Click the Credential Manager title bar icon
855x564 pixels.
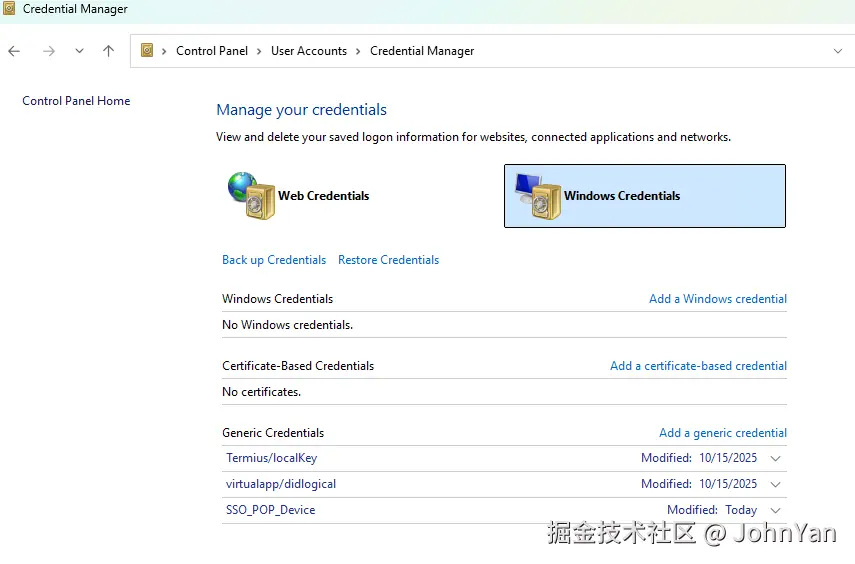point(9,8)
